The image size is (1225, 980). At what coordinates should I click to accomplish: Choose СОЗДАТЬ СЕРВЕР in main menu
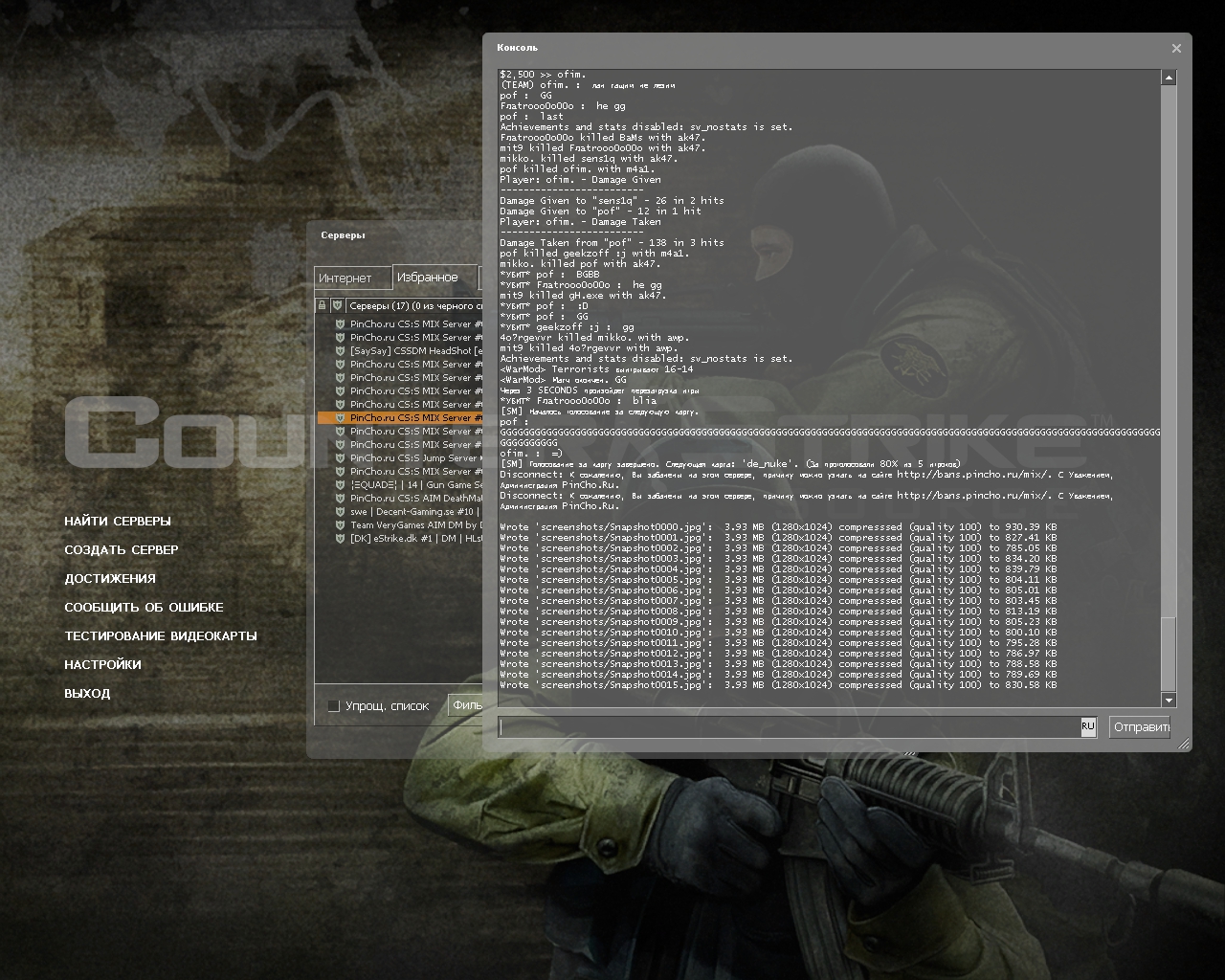[122, 550]
